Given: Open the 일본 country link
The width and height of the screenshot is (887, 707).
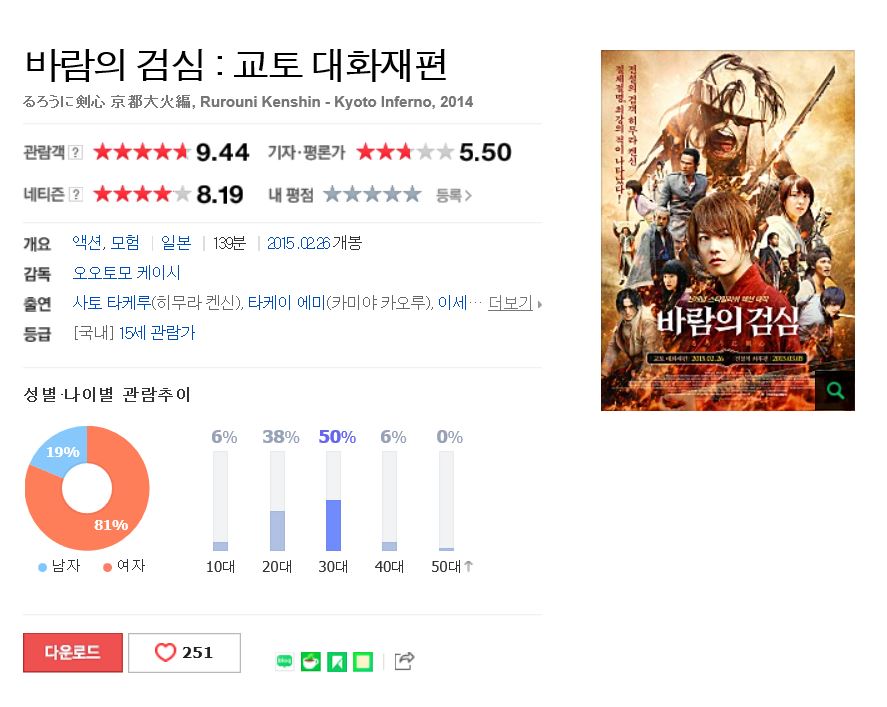Looking at the screenshot, I should click(176, 243).
